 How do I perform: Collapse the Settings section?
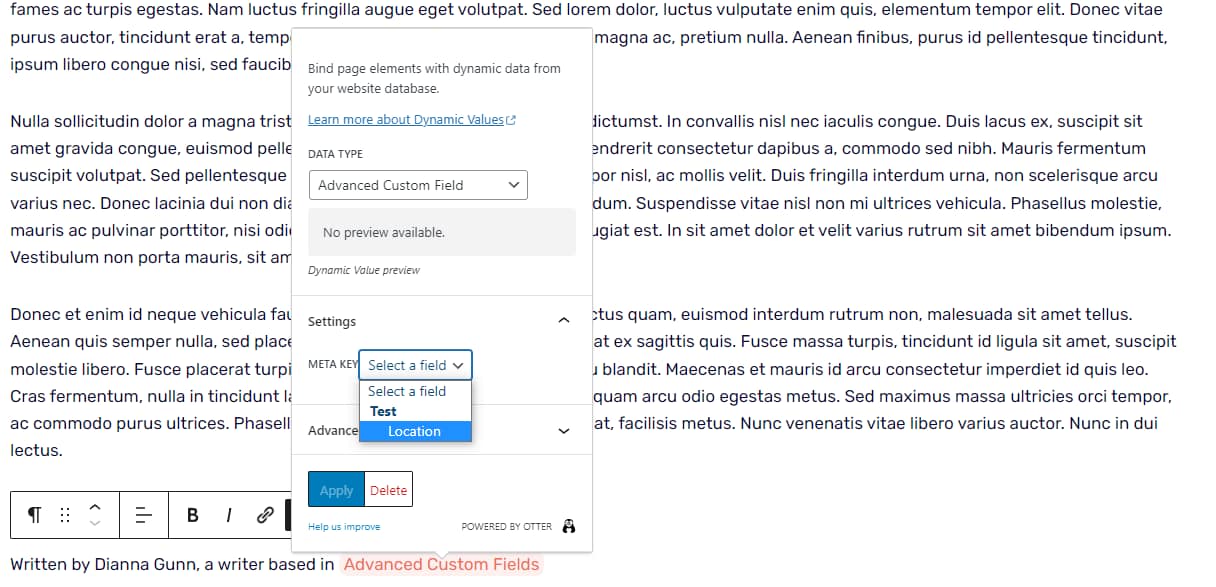point(563,320)
